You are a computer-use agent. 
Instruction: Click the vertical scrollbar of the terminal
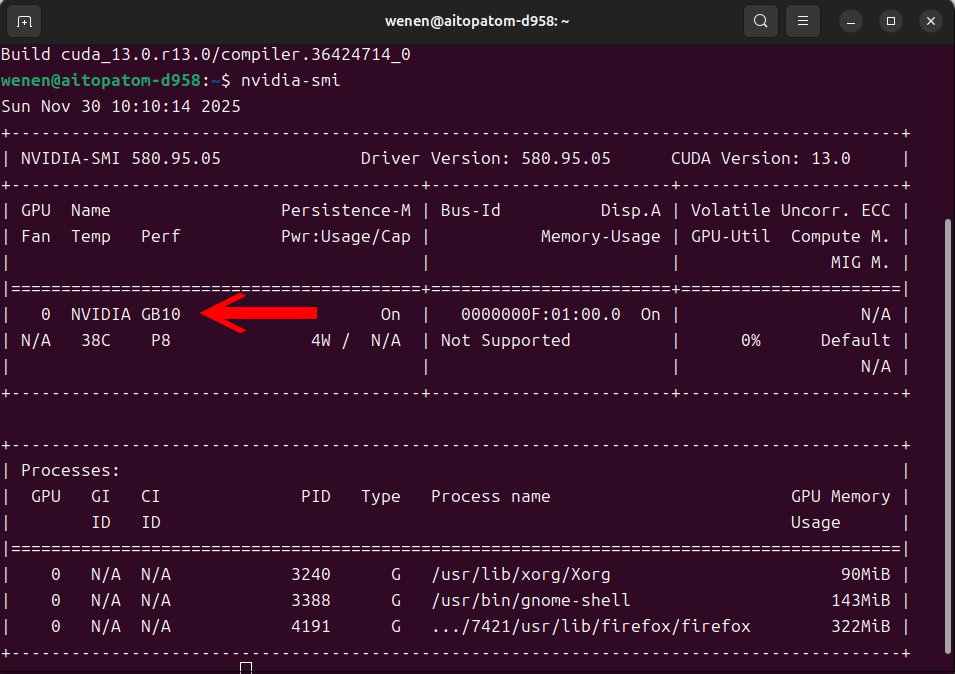click(x=949, y=400)
